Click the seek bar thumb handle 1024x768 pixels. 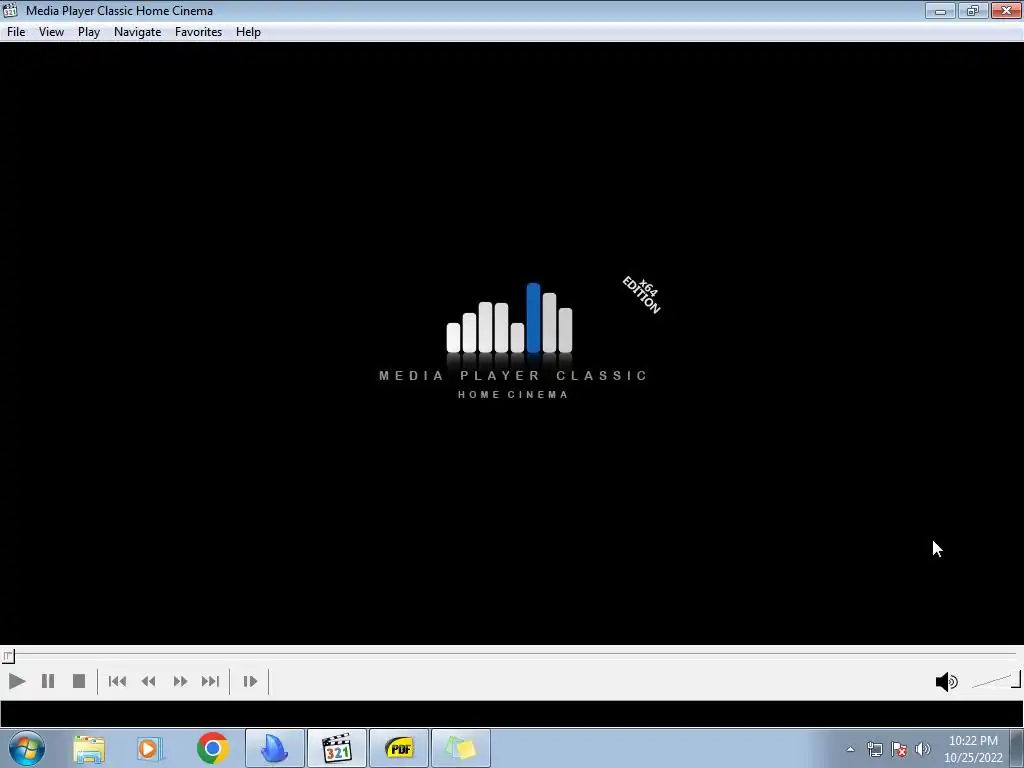point(8,656)
